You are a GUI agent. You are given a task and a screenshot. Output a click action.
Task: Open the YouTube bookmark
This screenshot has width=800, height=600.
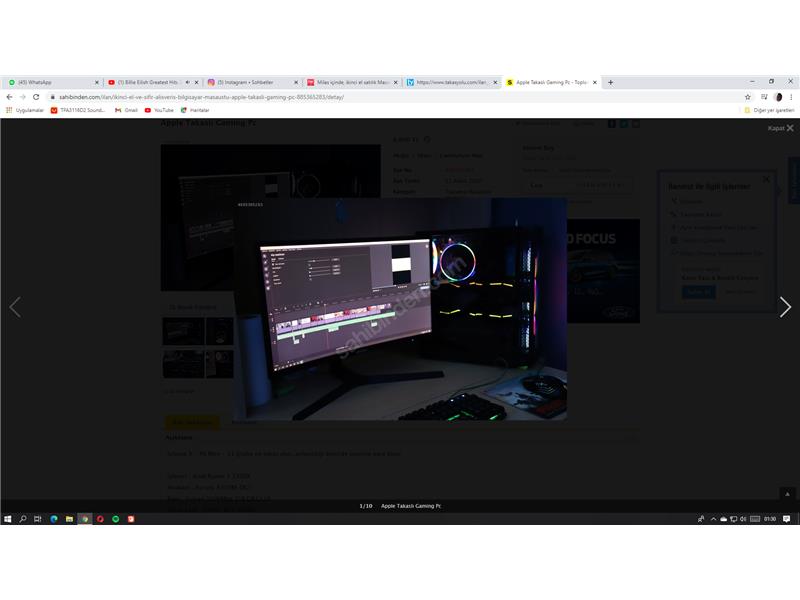[x=159, y=110]
